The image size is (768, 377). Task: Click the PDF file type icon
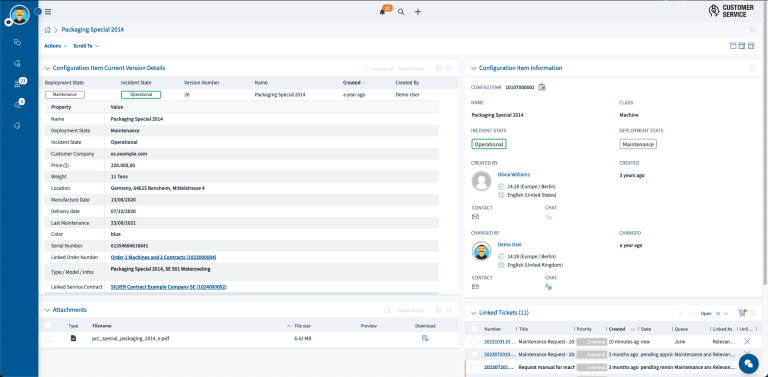[x=73, y=338]
